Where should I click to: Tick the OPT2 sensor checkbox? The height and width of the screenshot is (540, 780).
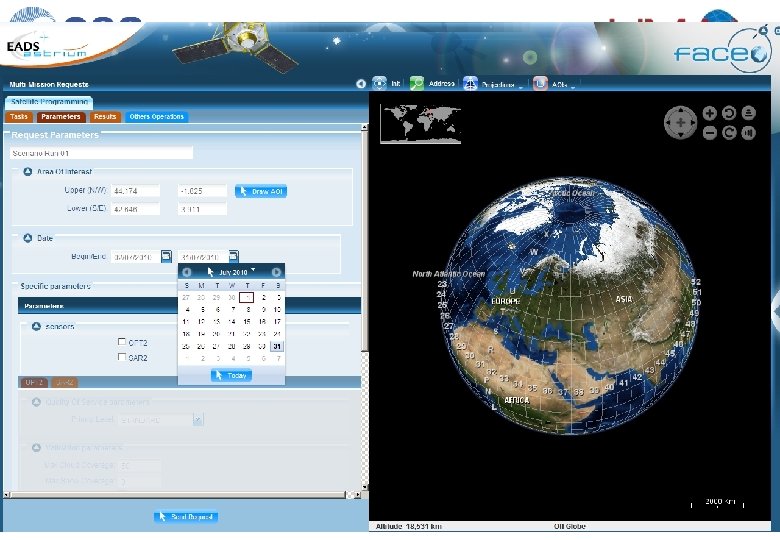pyautogui.click(x=121, y=342)
